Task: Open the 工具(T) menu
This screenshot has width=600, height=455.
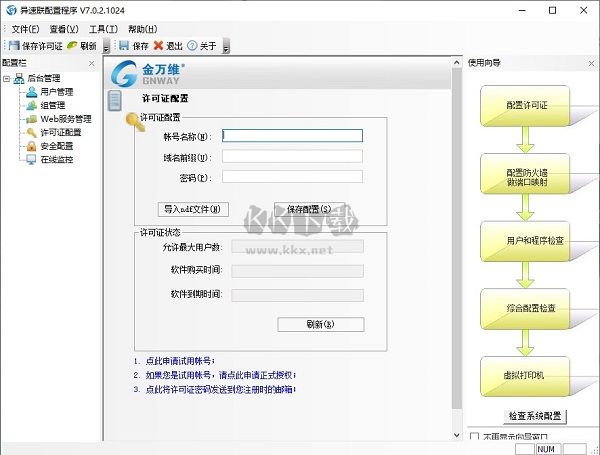Action: (103, 29)
